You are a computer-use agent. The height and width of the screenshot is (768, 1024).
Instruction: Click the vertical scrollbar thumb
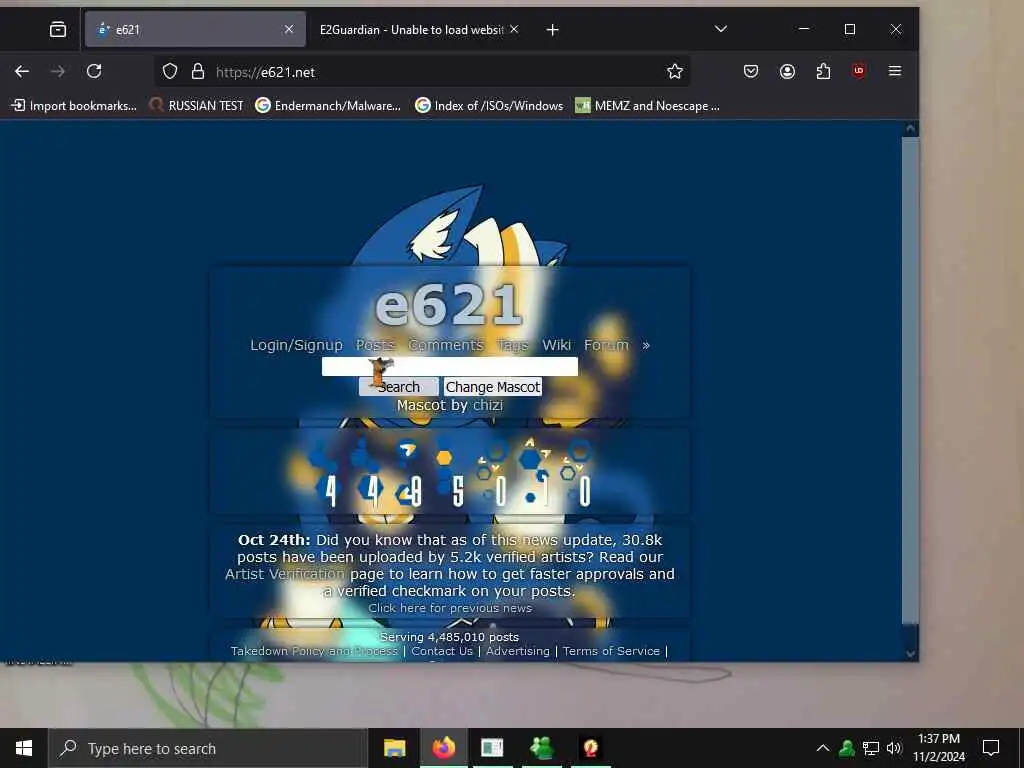(910, 380)
